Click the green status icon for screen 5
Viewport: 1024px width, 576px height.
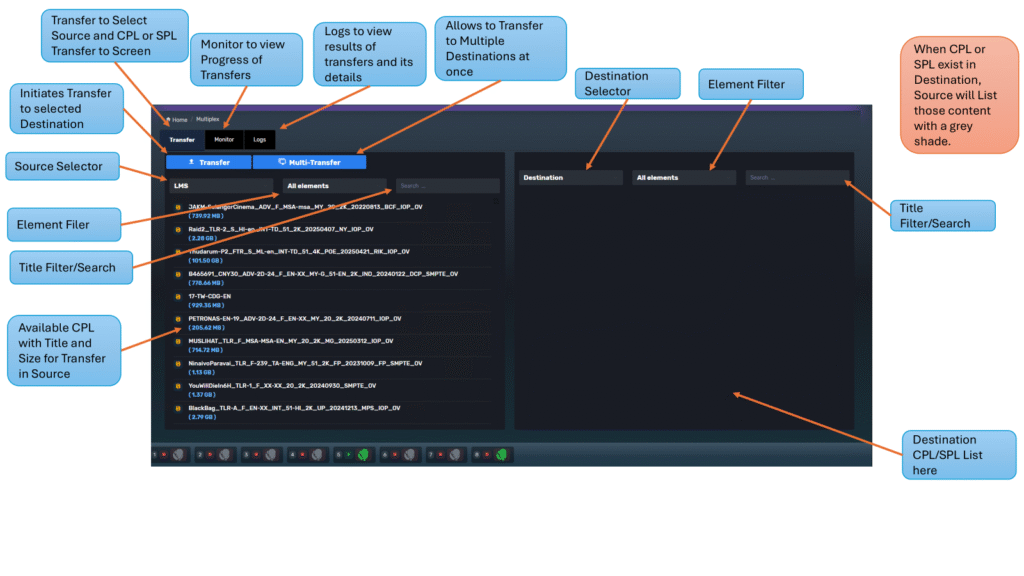pyautogui.click(x=364, y=454)
